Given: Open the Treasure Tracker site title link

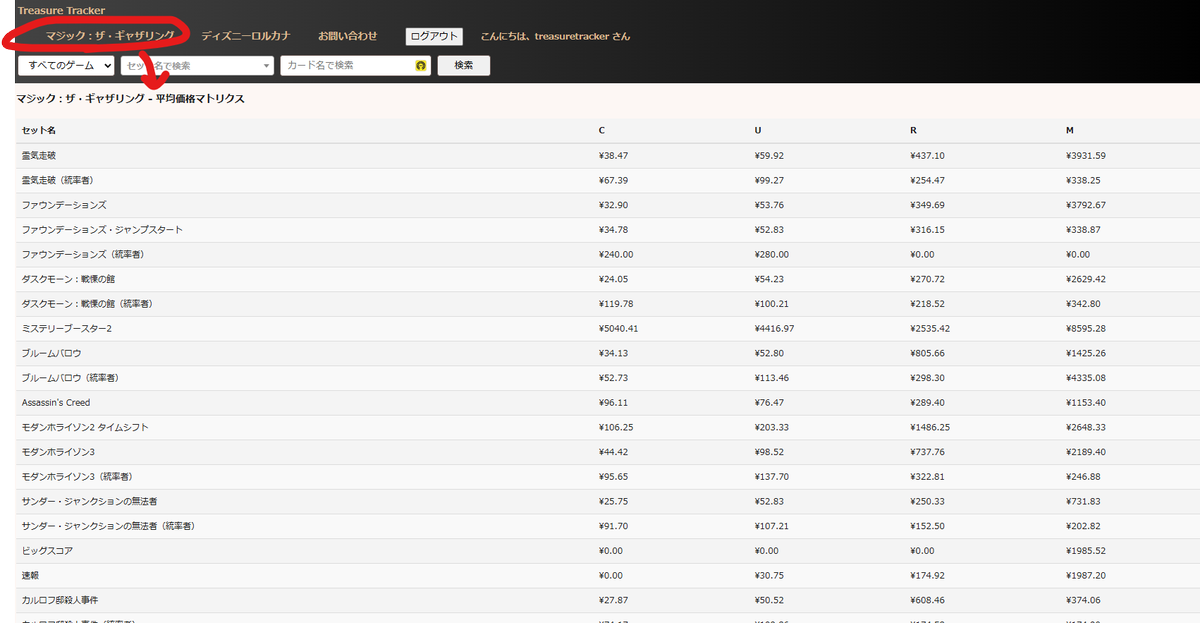Looking at the screenshot, I should (x=61, y=11).
